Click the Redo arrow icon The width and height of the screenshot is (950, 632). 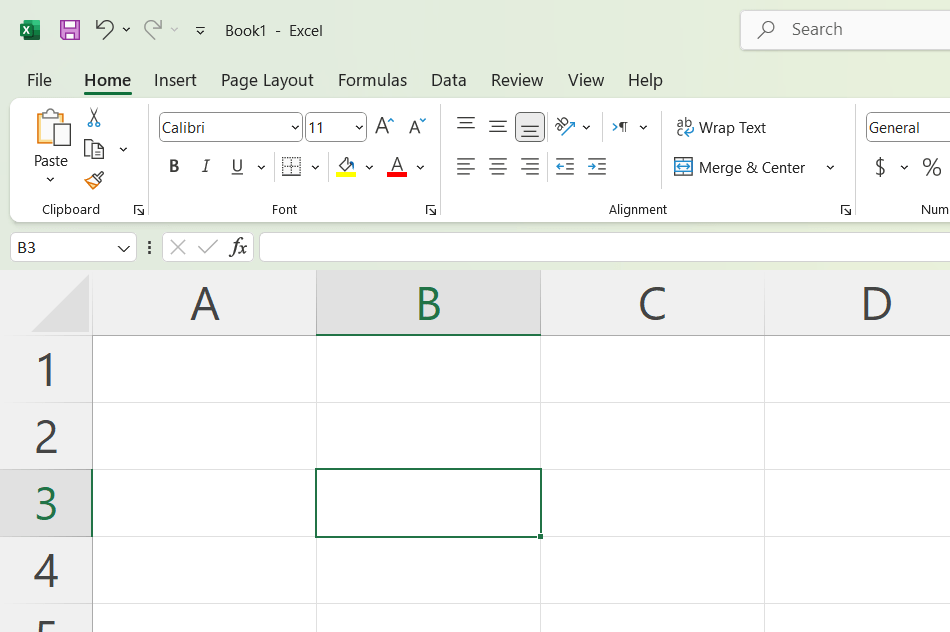pos(153,30)
